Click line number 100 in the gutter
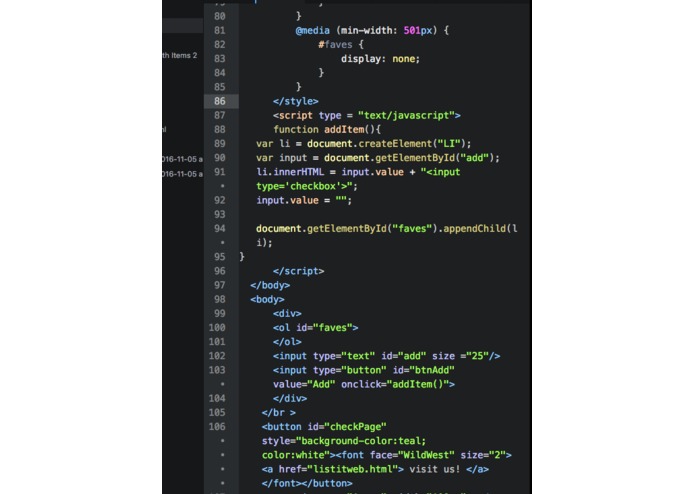 [217, 328]
